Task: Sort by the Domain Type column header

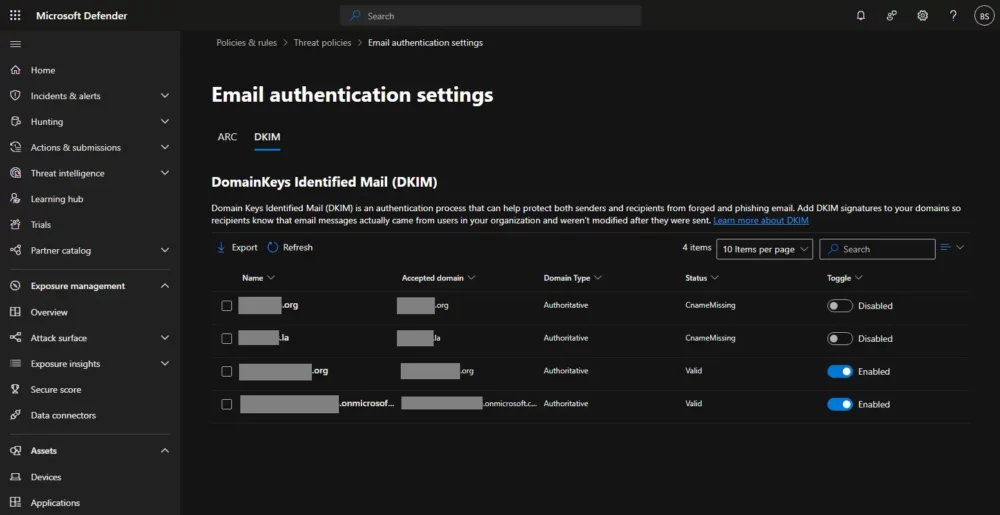Action: (573, 278)
